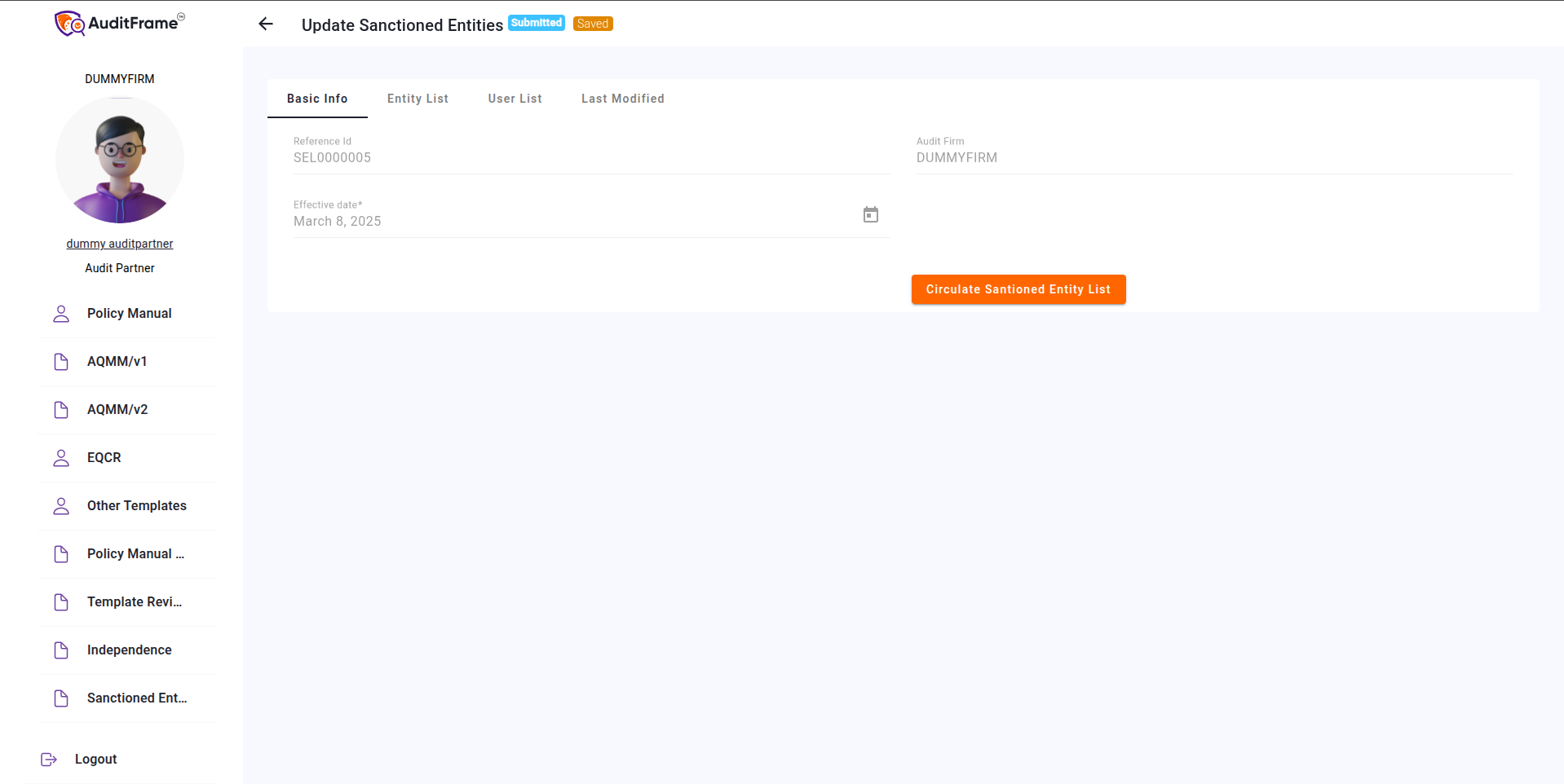
Task: Open Template Review sidebar item
Action: (135, 602)
